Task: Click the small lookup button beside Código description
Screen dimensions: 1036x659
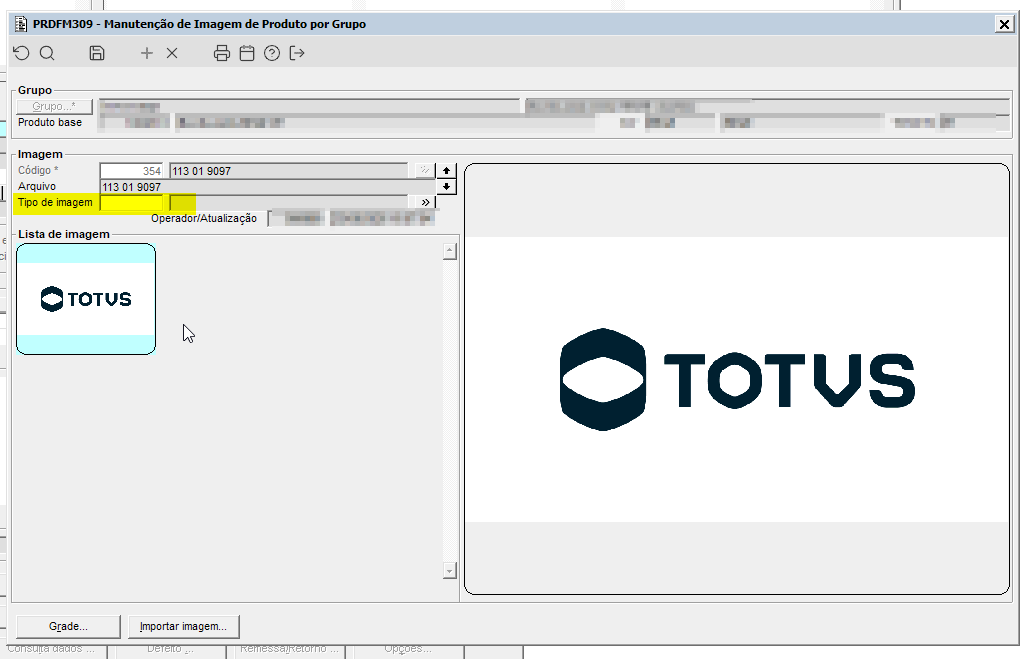Action: coord(424,171)
